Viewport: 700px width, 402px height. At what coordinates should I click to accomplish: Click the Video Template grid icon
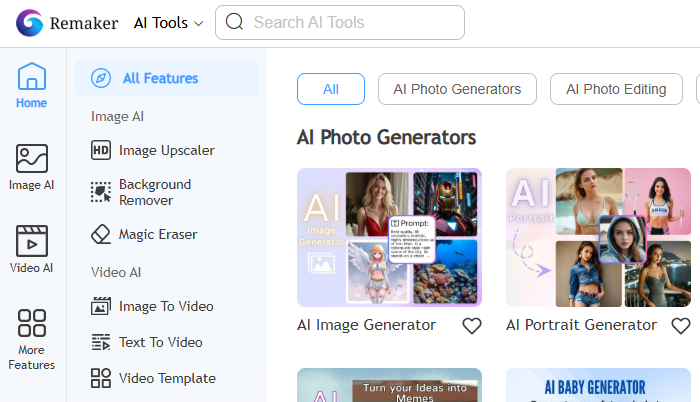coord(101,378)
